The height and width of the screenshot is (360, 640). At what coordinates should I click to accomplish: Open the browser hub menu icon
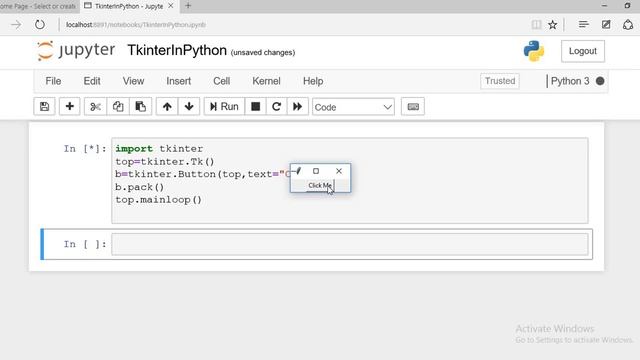pos(584,24)
